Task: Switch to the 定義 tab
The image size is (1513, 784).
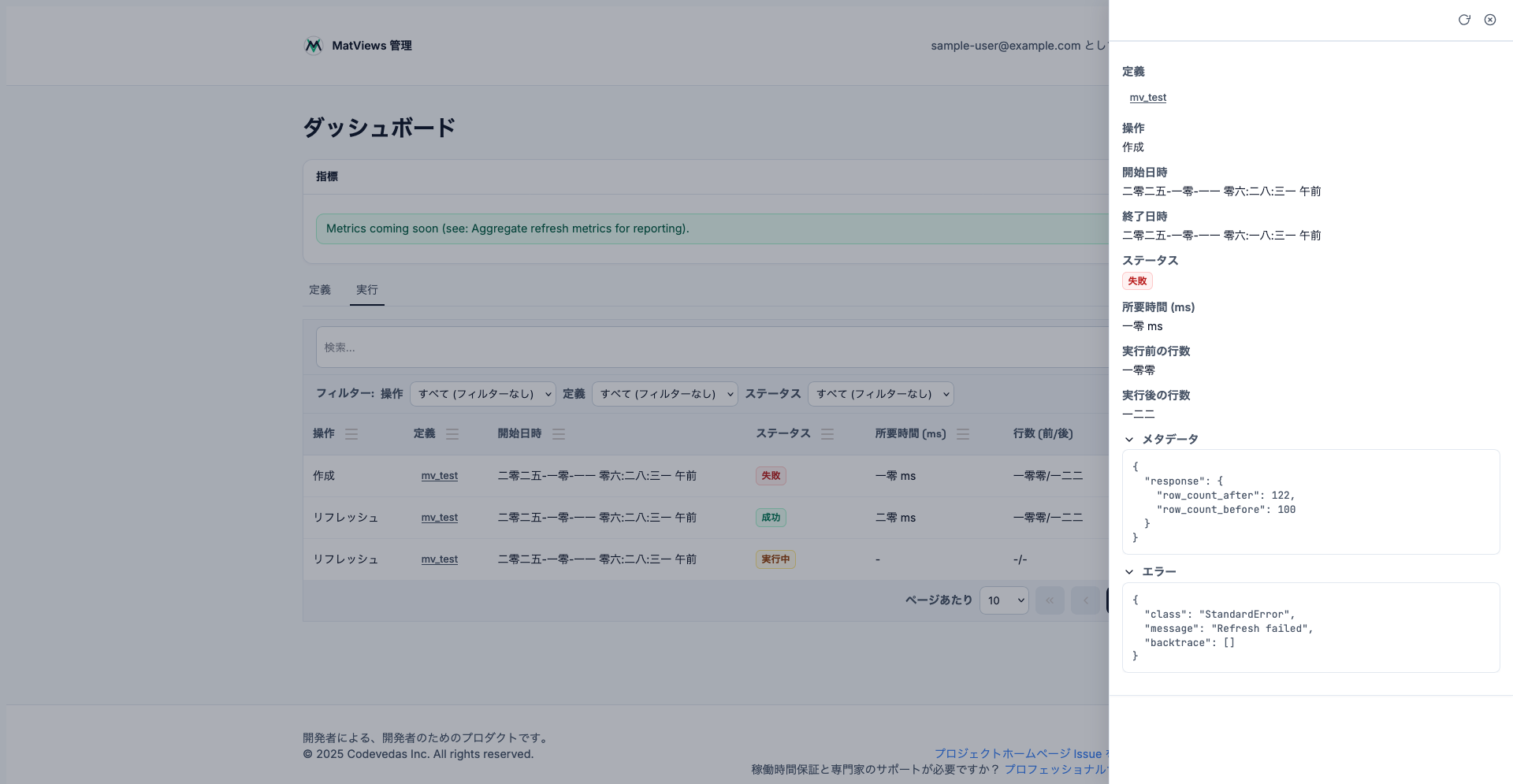Action: click(x=320, y=290)
